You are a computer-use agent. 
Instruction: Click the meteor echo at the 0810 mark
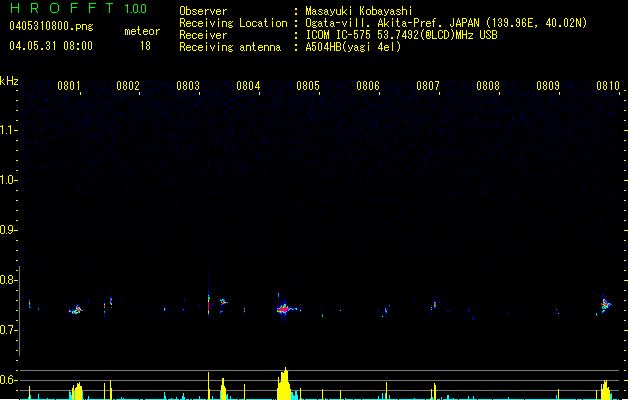point(605,304)
